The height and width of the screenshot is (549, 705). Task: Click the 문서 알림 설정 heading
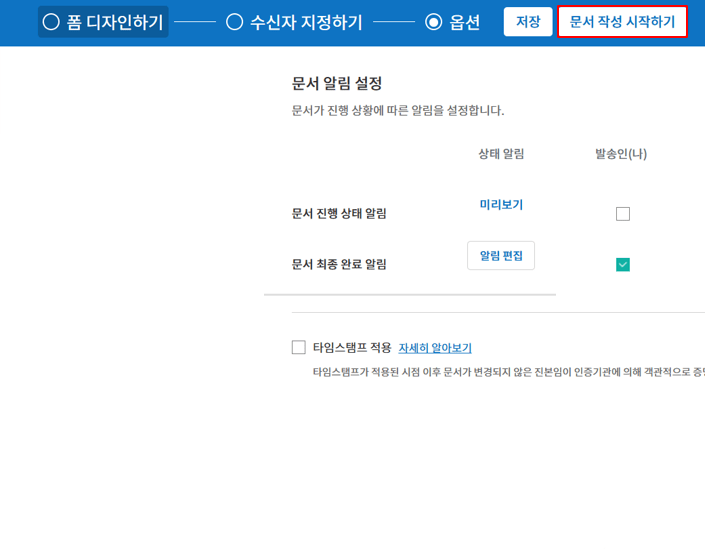[x=337, y=83]
